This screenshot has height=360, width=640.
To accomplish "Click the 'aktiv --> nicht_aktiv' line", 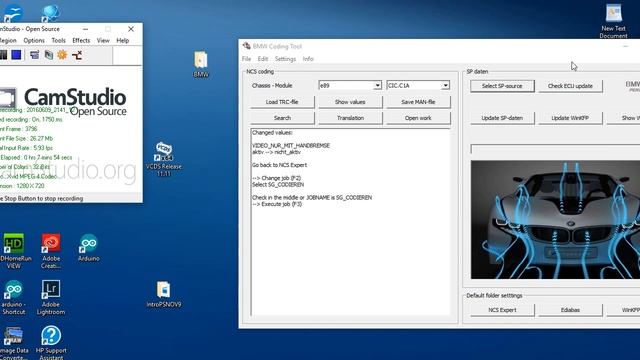I will click(x=276, y=152).
